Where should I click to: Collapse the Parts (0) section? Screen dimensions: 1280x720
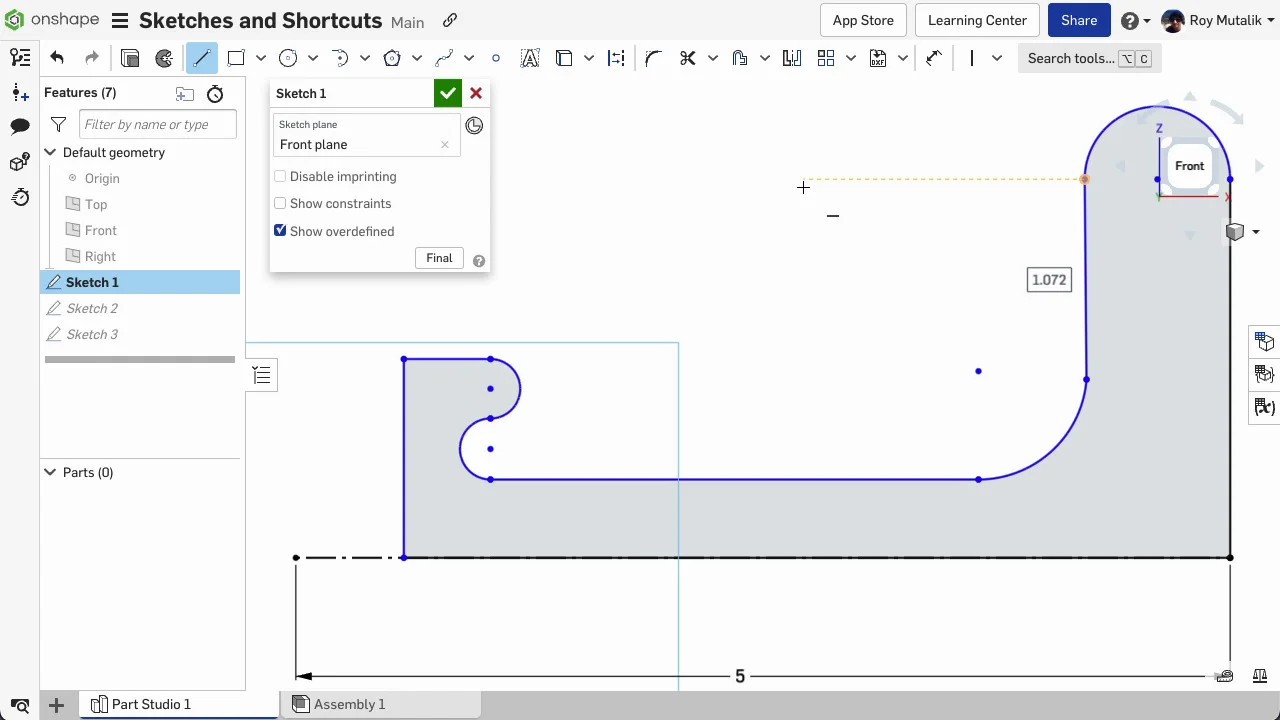click(50, 472)
